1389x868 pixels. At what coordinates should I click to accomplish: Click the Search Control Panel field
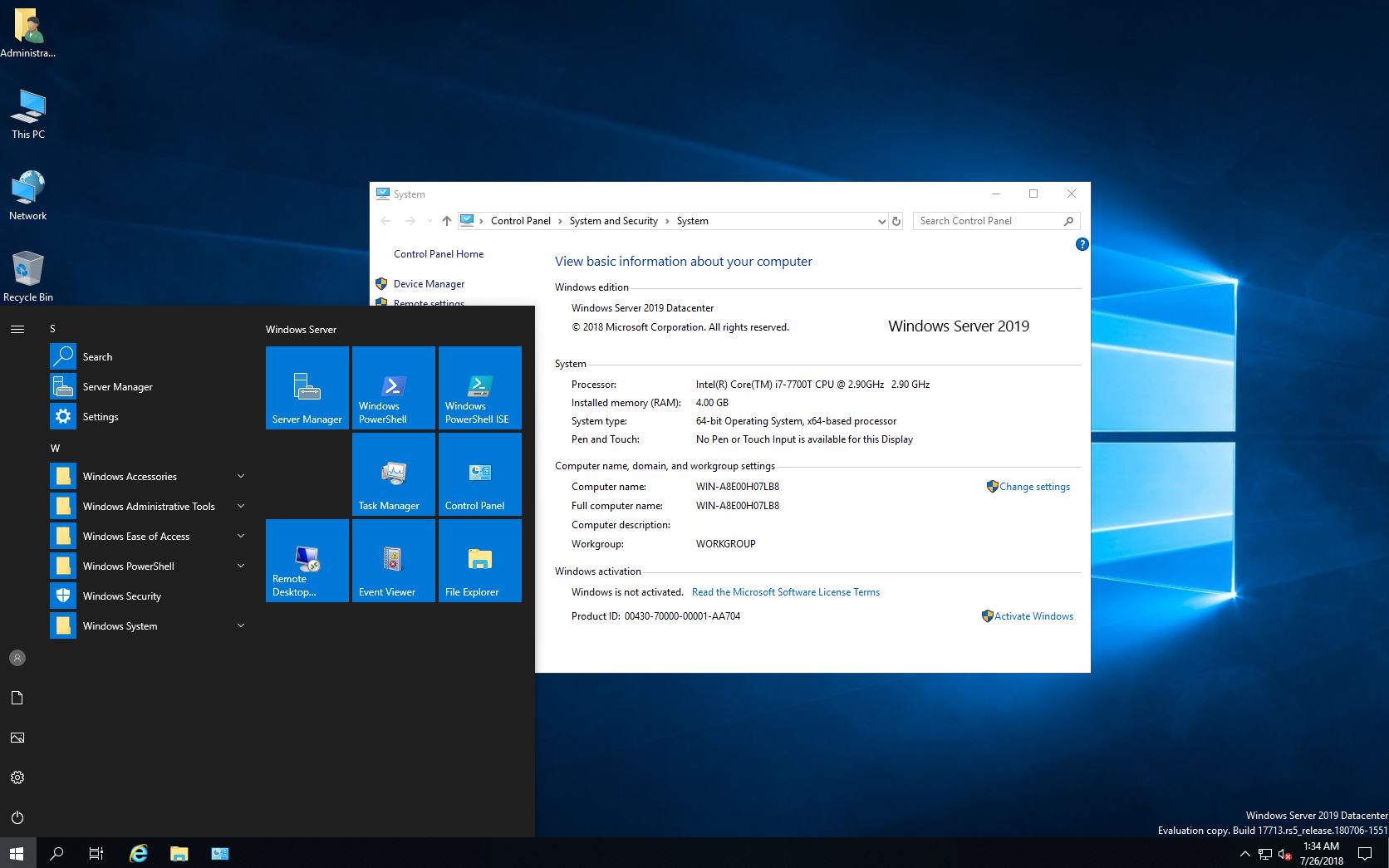[x=997, y=221]
